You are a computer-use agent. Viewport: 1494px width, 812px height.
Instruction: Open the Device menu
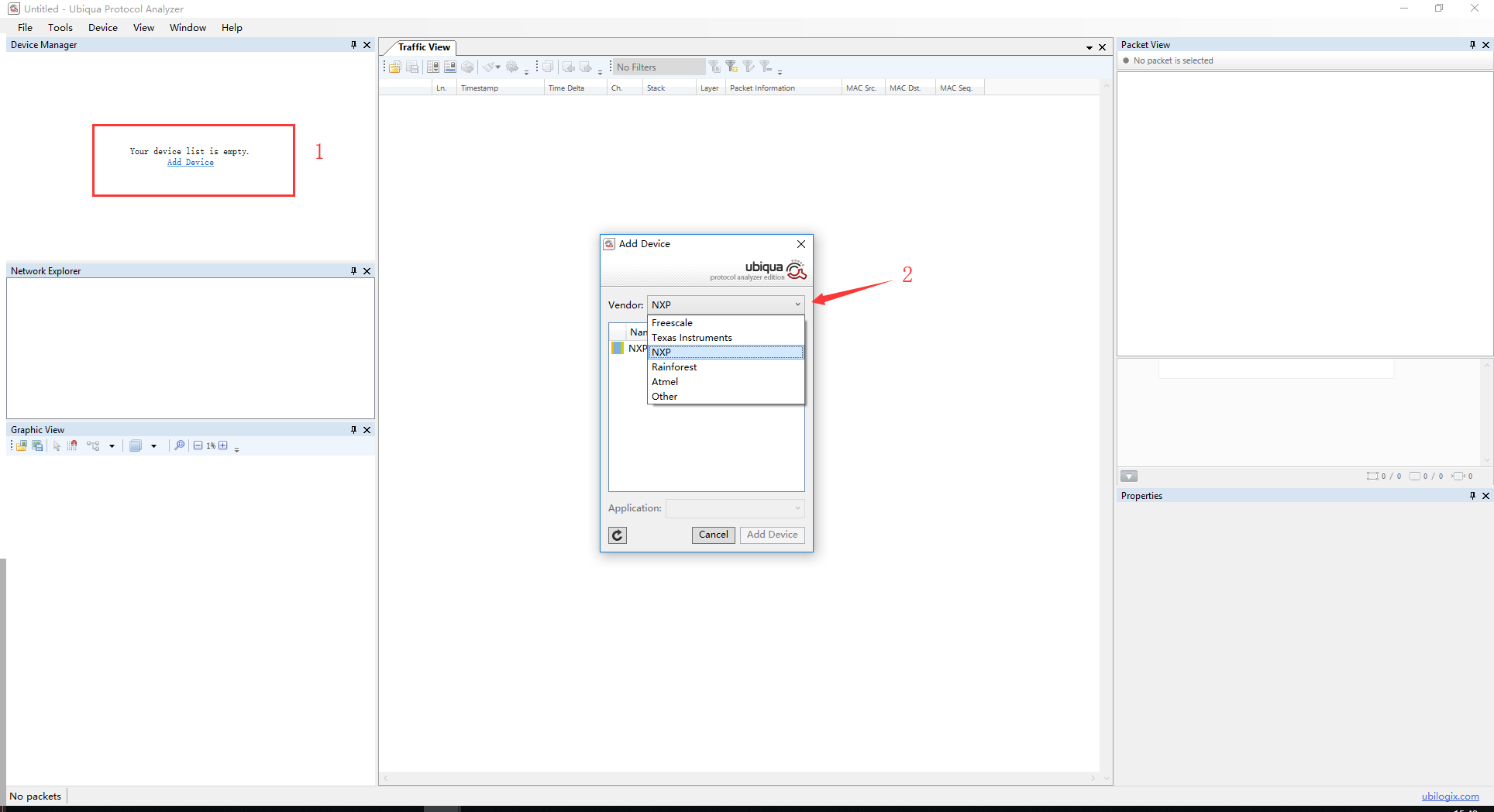point(103,28)
